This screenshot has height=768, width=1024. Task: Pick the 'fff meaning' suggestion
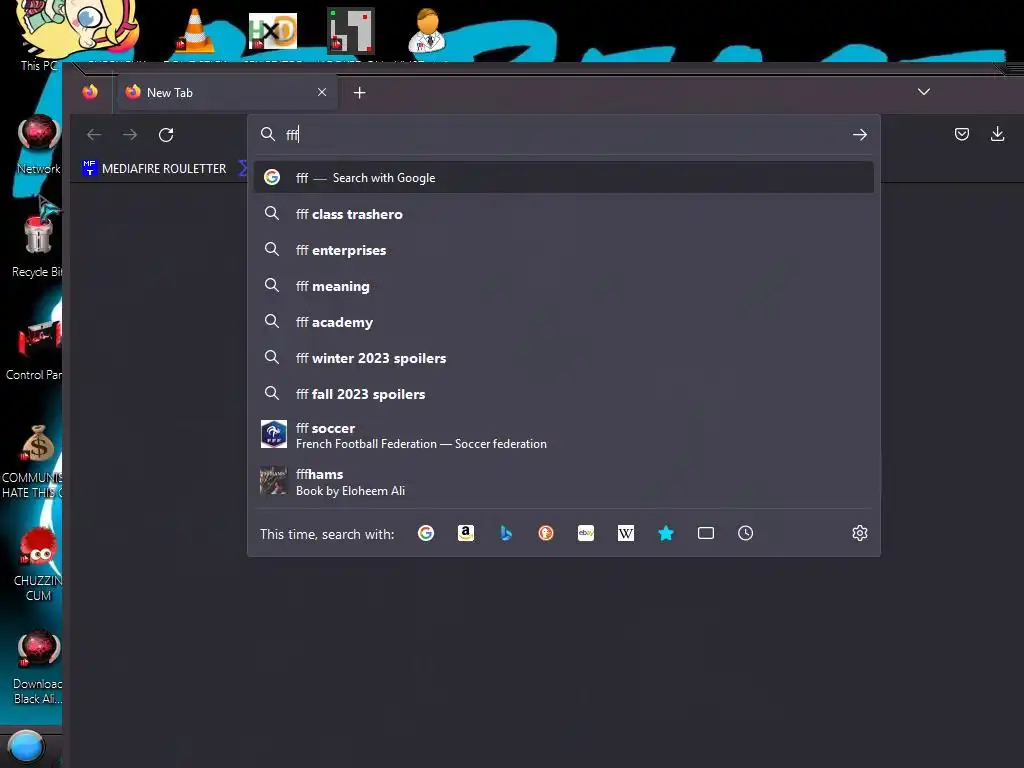pyautogui.click(x=564, y=286)
